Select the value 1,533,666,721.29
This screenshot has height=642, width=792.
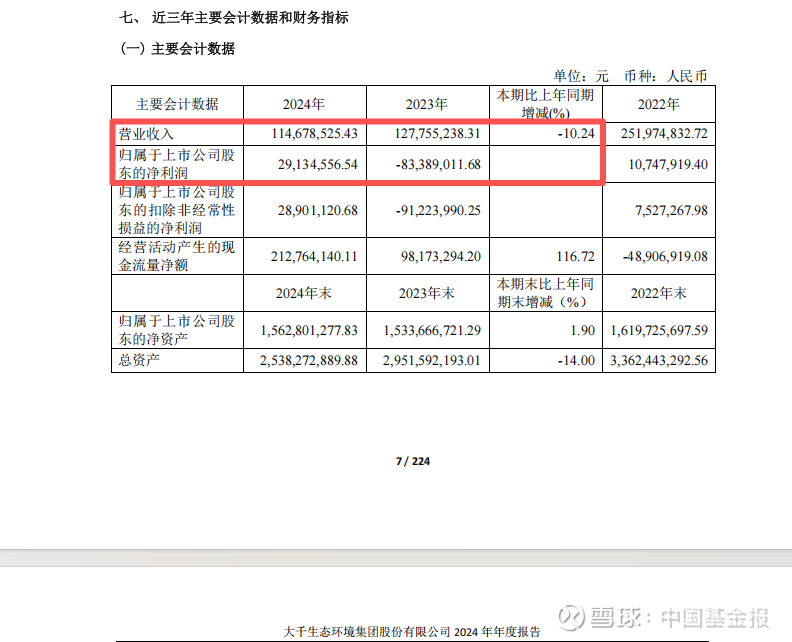432,330
